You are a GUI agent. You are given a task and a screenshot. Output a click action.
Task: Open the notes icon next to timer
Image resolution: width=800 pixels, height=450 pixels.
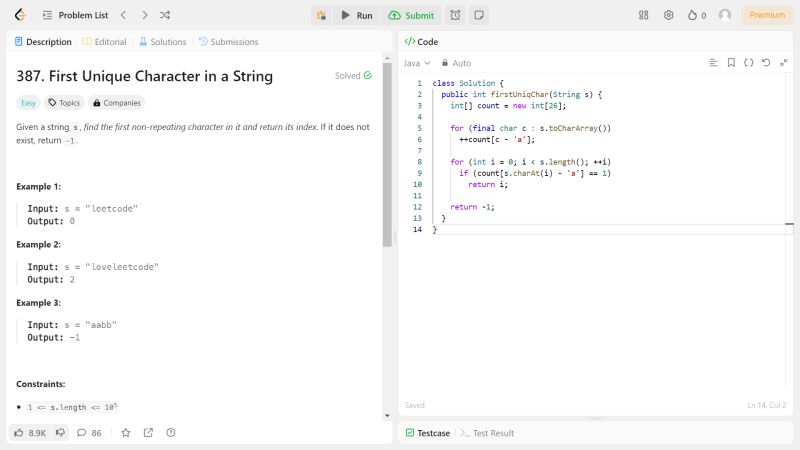coord(479,15)
